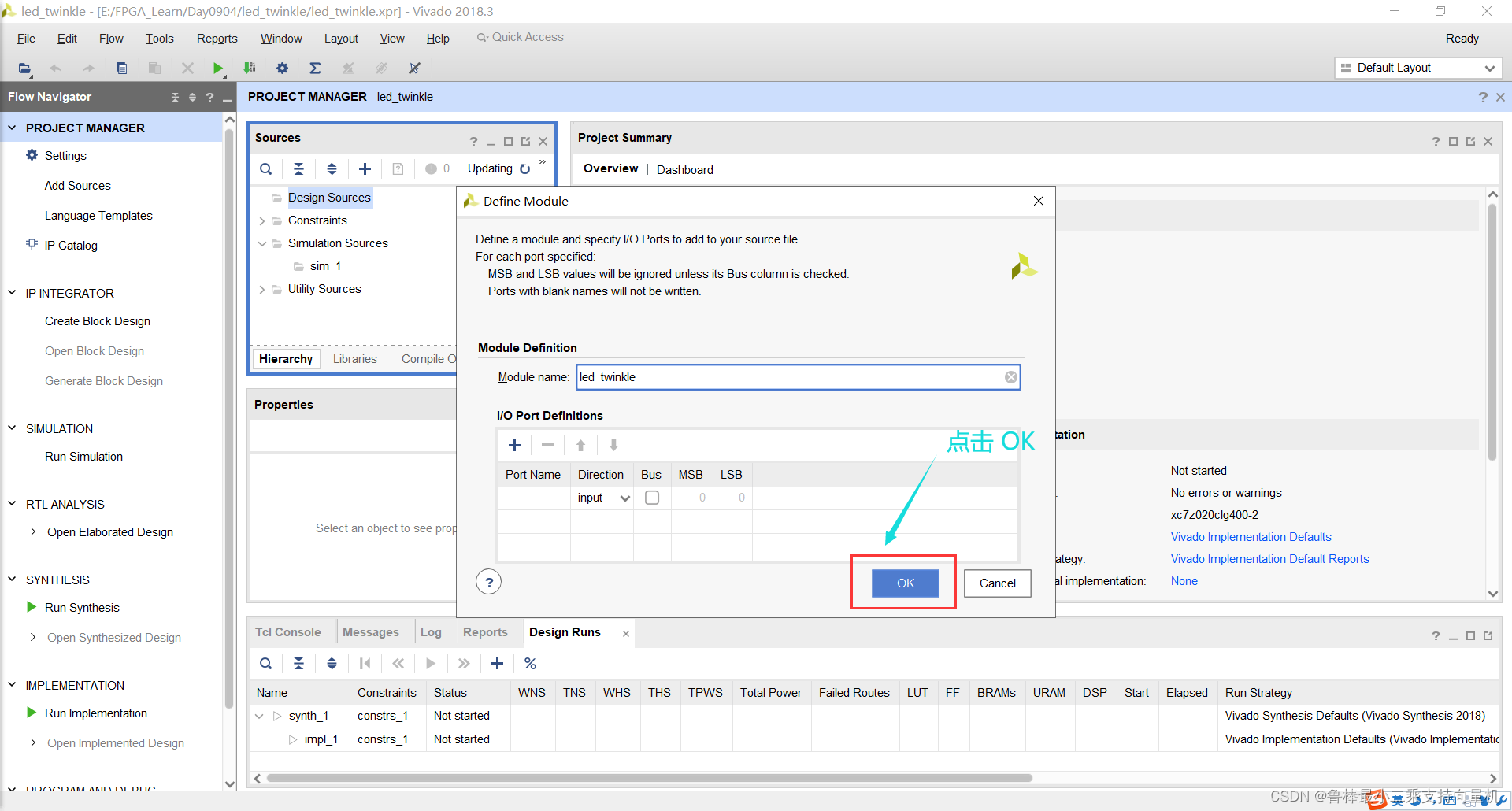This screenshot has width=1512, height=811.
Task: Collapse the PROJECT MANAGER section
Action: (x=12, y=128)
